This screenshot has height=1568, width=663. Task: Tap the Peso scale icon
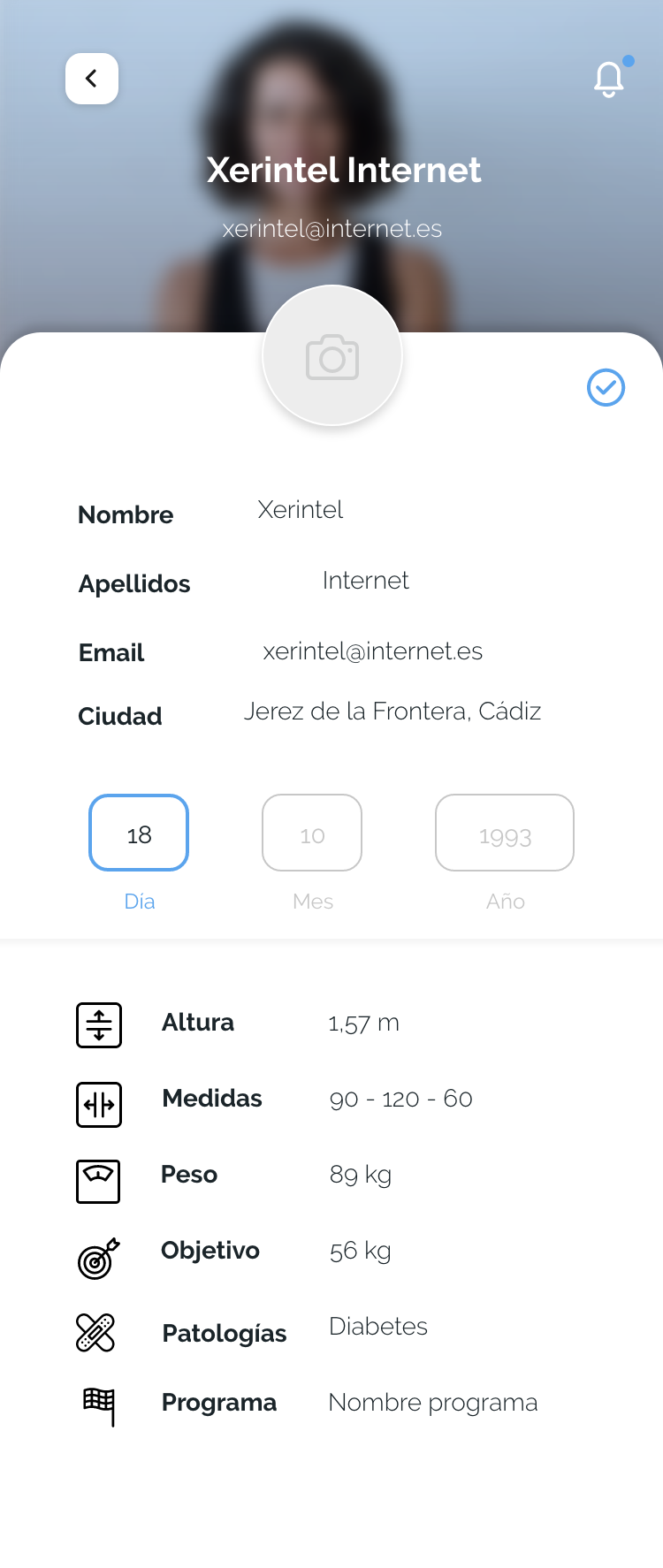click(x=98, y=1181)
